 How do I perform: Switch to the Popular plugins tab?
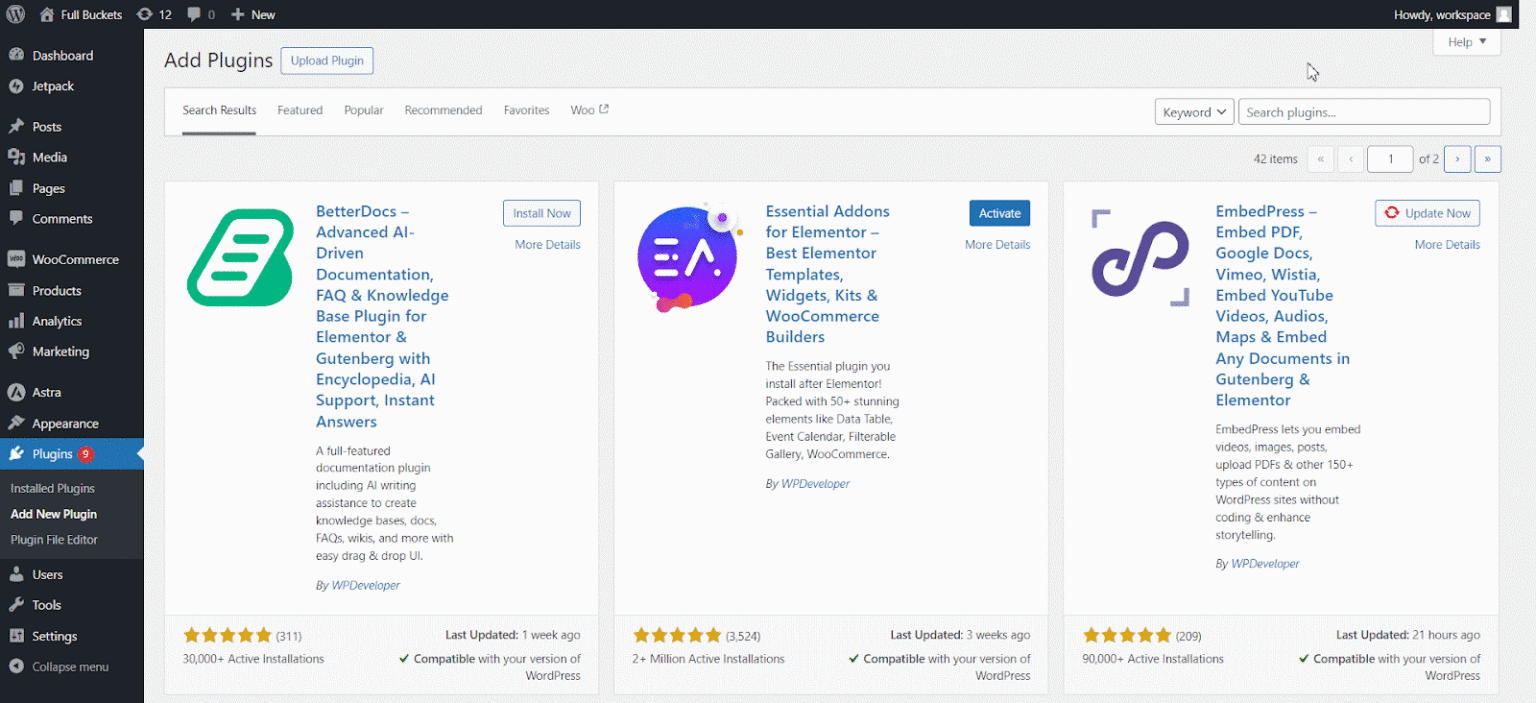coord(363,110)
